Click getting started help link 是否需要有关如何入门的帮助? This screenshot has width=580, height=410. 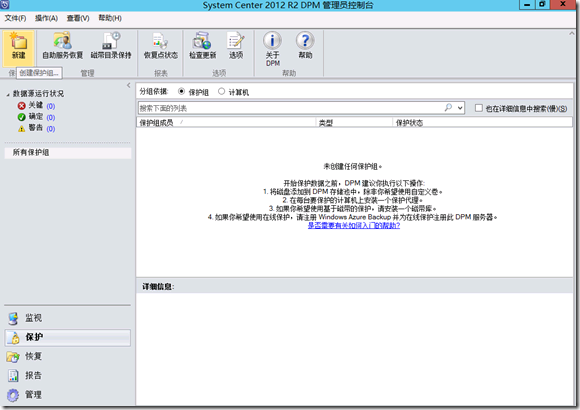click(354, 226)
